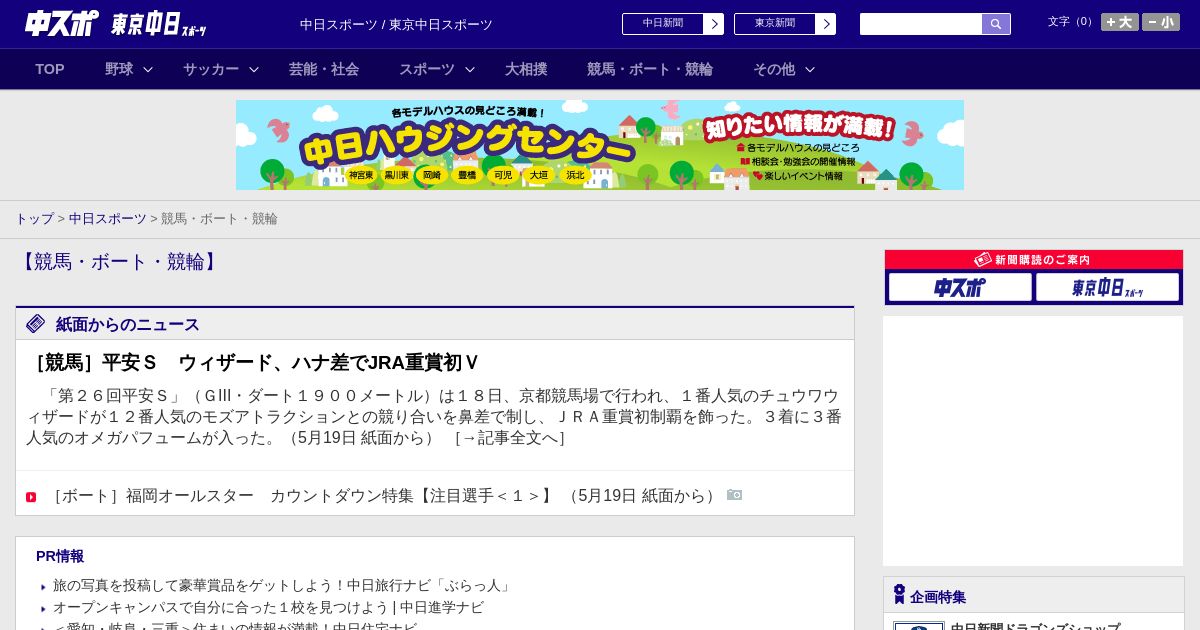Click red bullet icon before ボート article
This screenshot has height=630, width=1200.
coord(31,497)
